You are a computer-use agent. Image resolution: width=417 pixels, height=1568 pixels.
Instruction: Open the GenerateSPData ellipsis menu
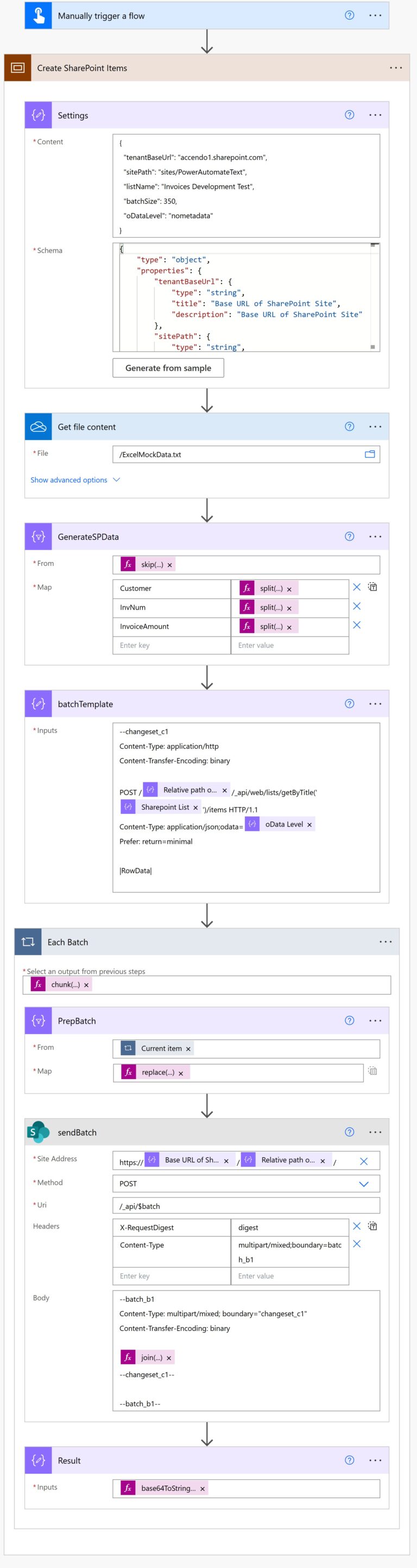point(376,536)
